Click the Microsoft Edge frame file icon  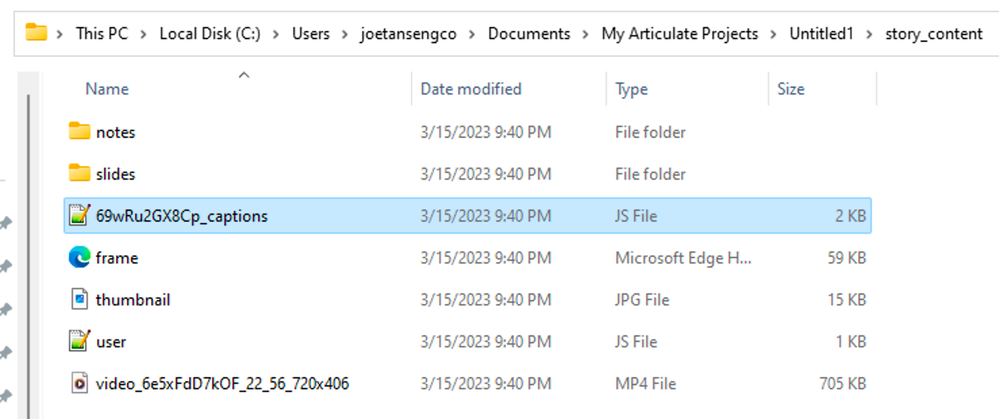point(80,258)
